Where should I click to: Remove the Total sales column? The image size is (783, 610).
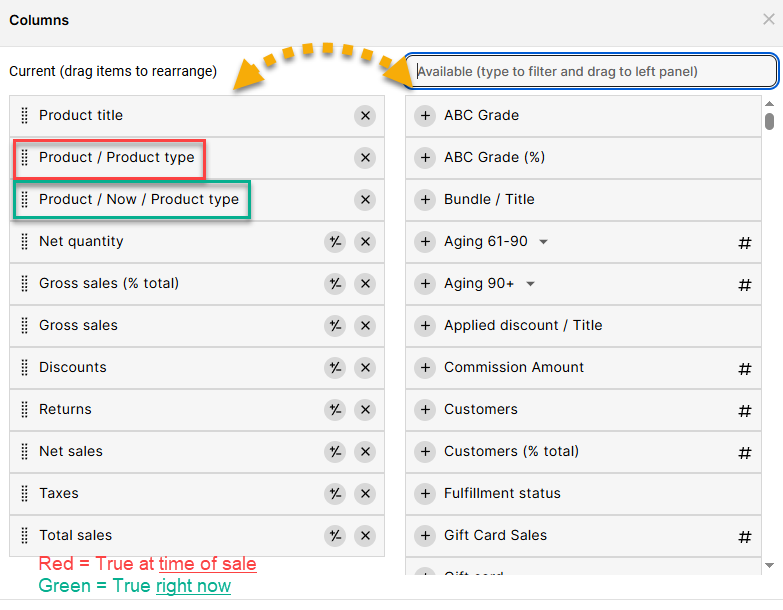click(365, 536)
